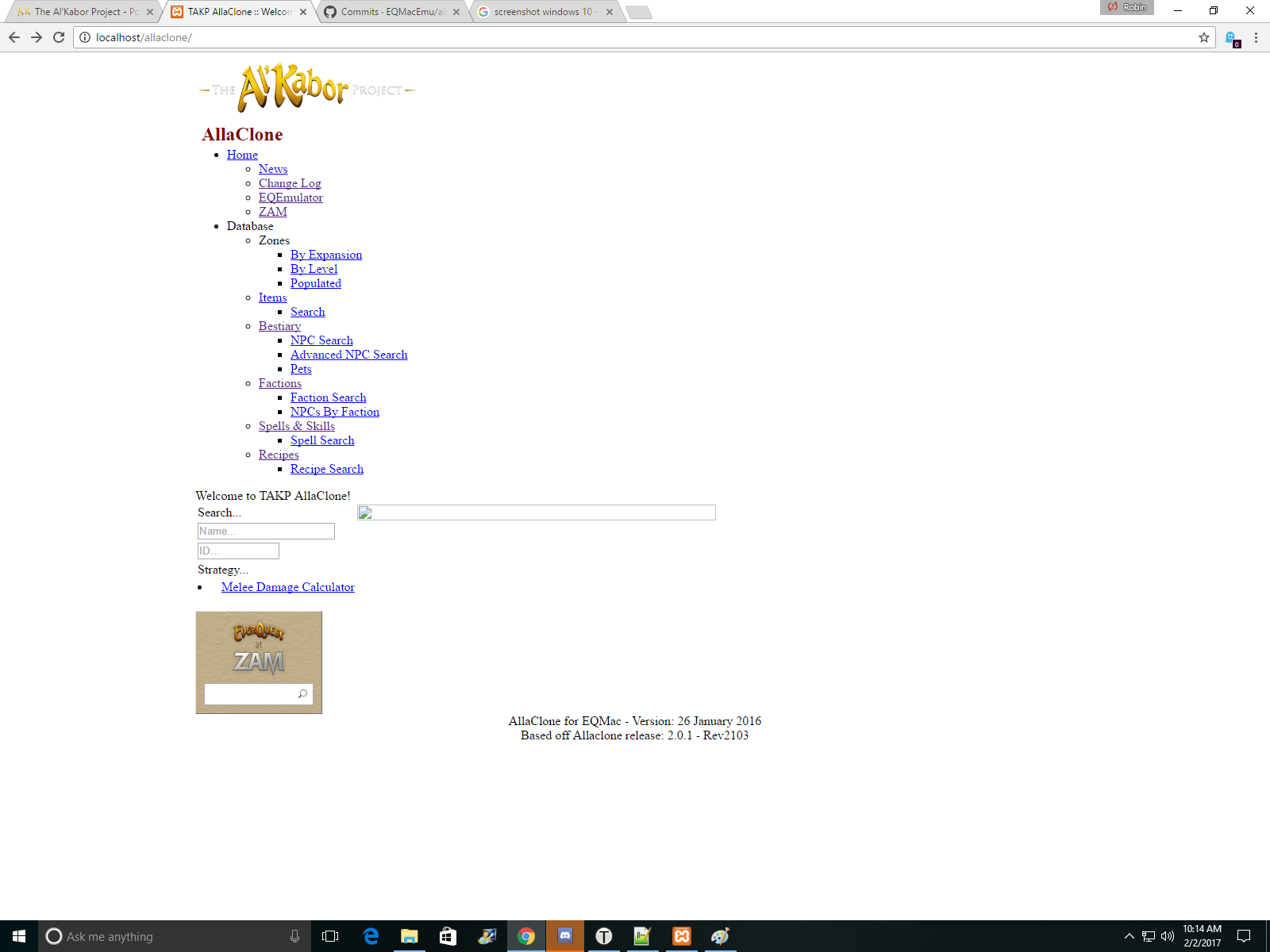The image size is (1270, 952).
Task: Open the Items link
Action: (x=272, y=297)
